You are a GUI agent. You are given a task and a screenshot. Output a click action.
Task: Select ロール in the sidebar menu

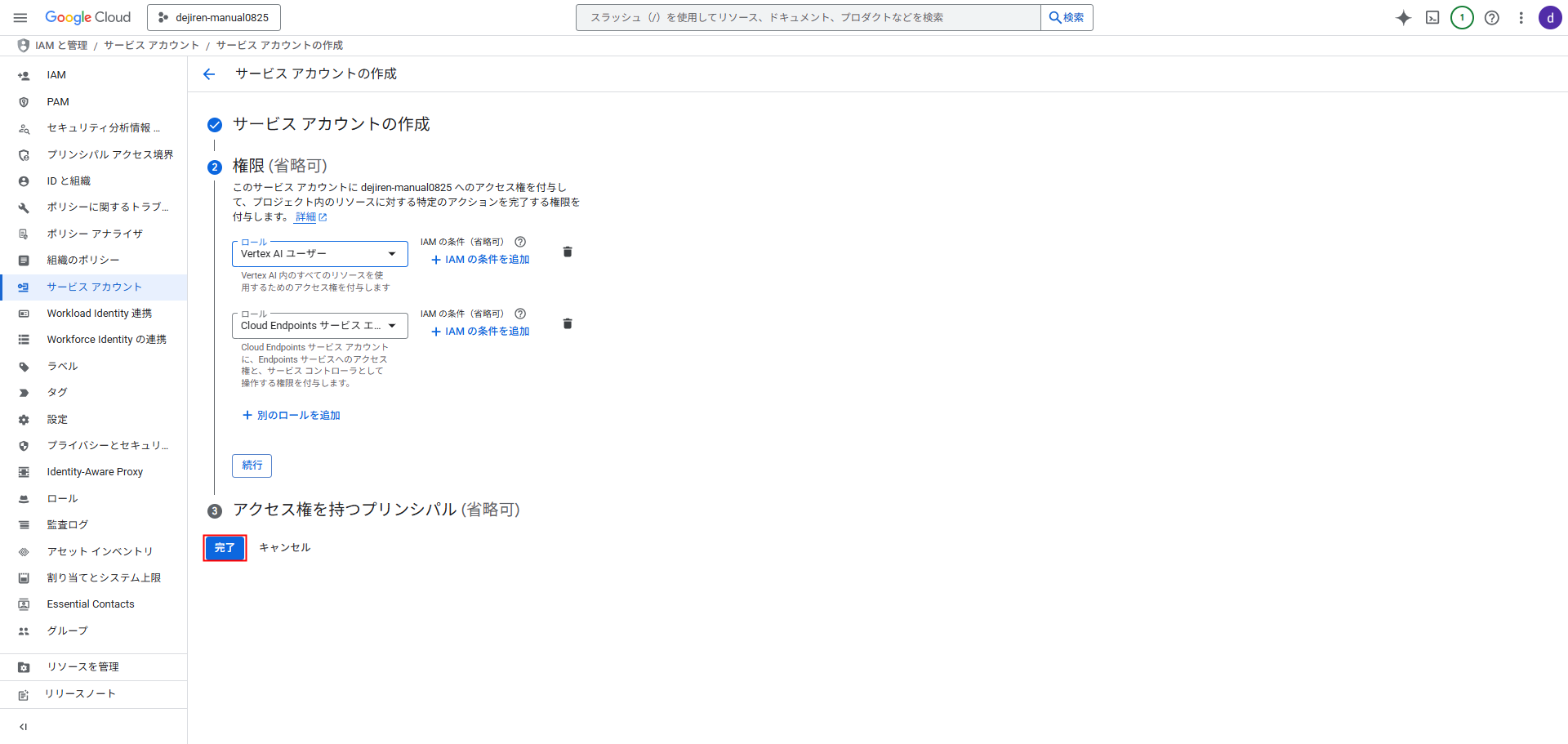(62, 498)
